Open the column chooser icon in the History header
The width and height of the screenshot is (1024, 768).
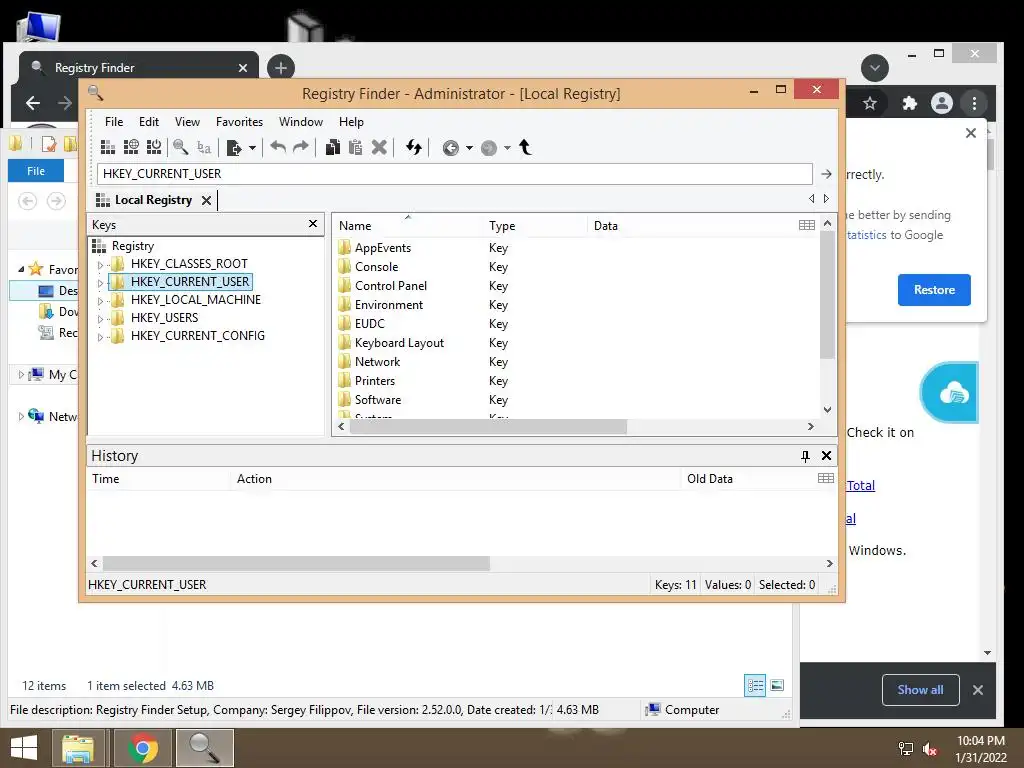point(825,478)
